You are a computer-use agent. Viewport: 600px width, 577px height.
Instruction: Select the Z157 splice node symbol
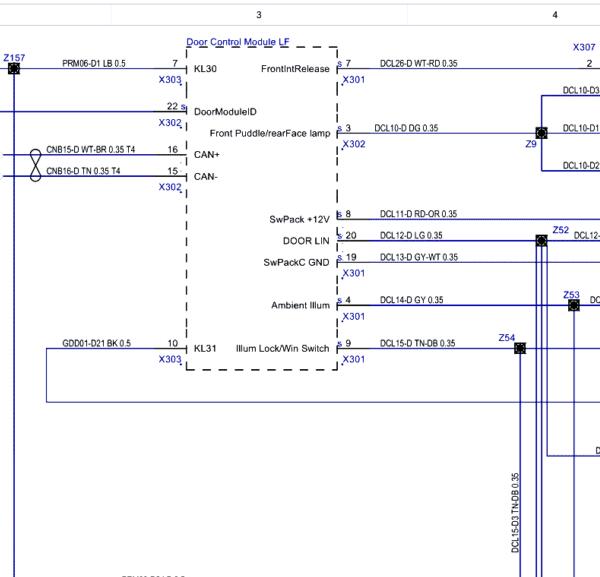[x=14, y=69]
